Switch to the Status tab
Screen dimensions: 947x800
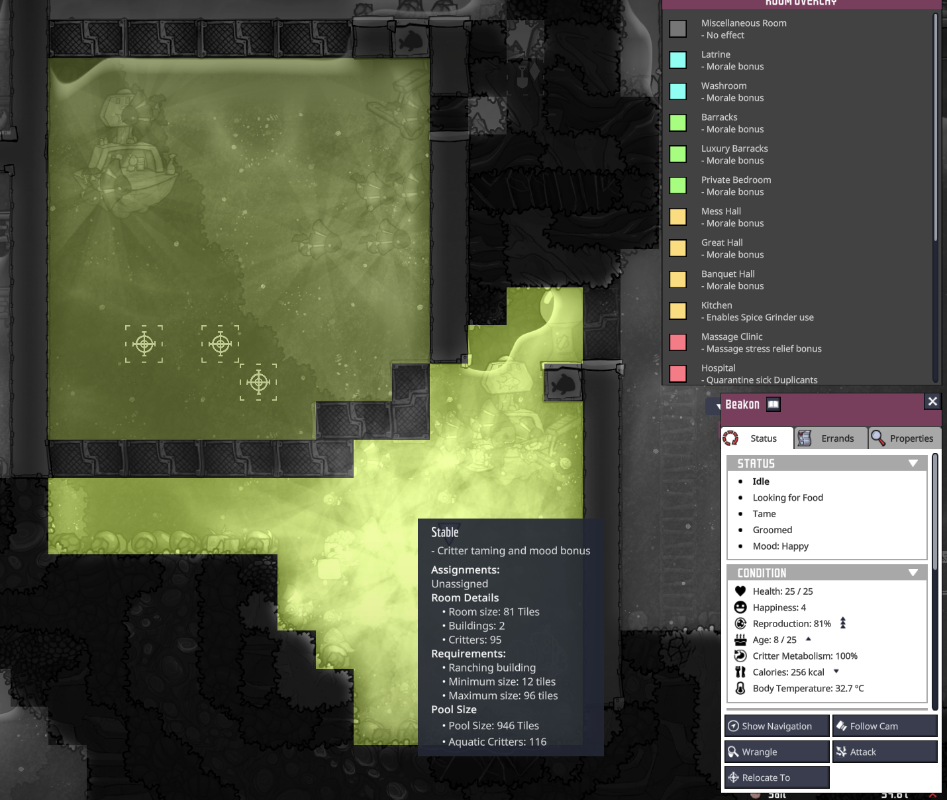click(757, 438)
